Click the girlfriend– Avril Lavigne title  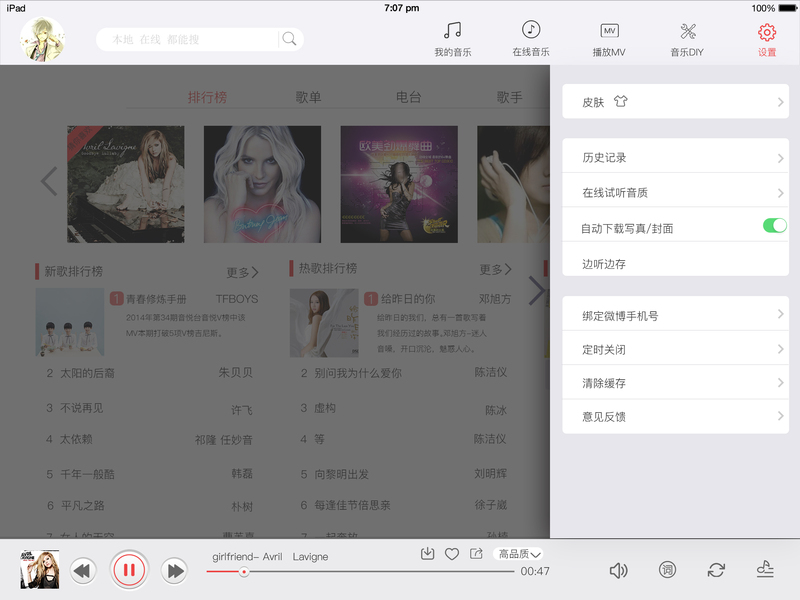pyautogui.click(x=270, y=557)
